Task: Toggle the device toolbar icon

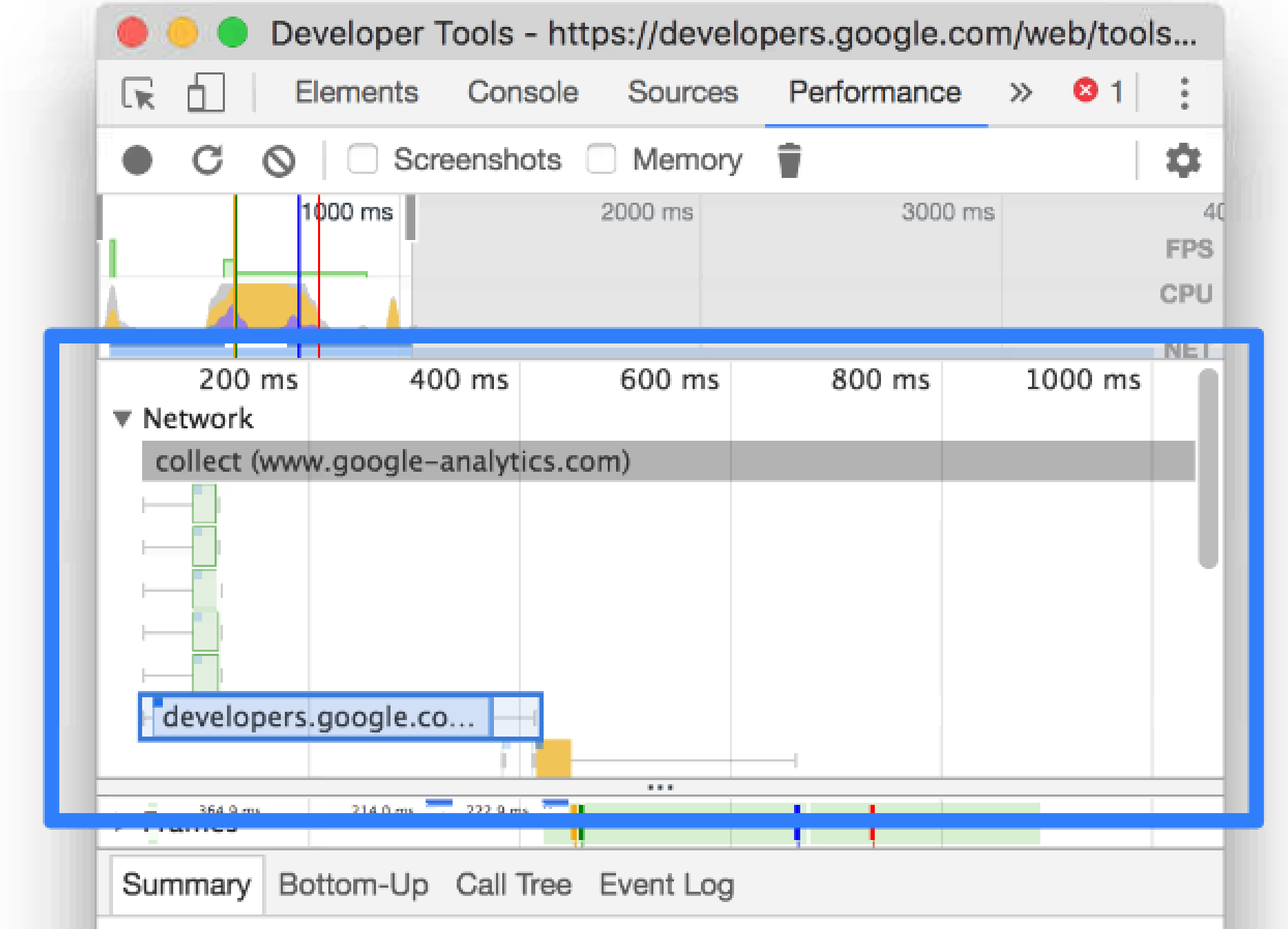Action: 206,92
